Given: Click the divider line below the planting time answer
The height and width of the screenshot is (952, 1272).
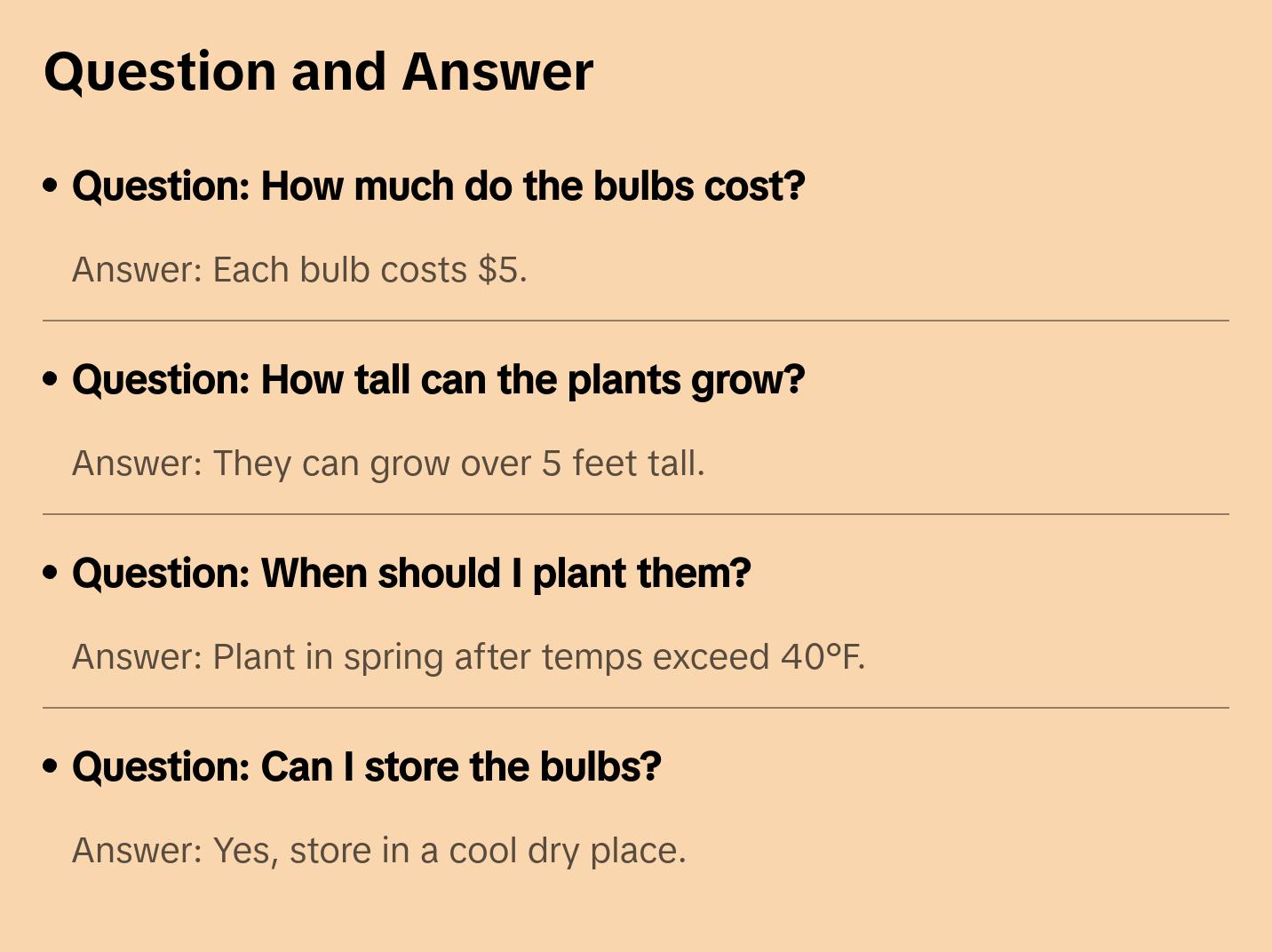Looking at the screenshot, I should (x=636, y=708).
